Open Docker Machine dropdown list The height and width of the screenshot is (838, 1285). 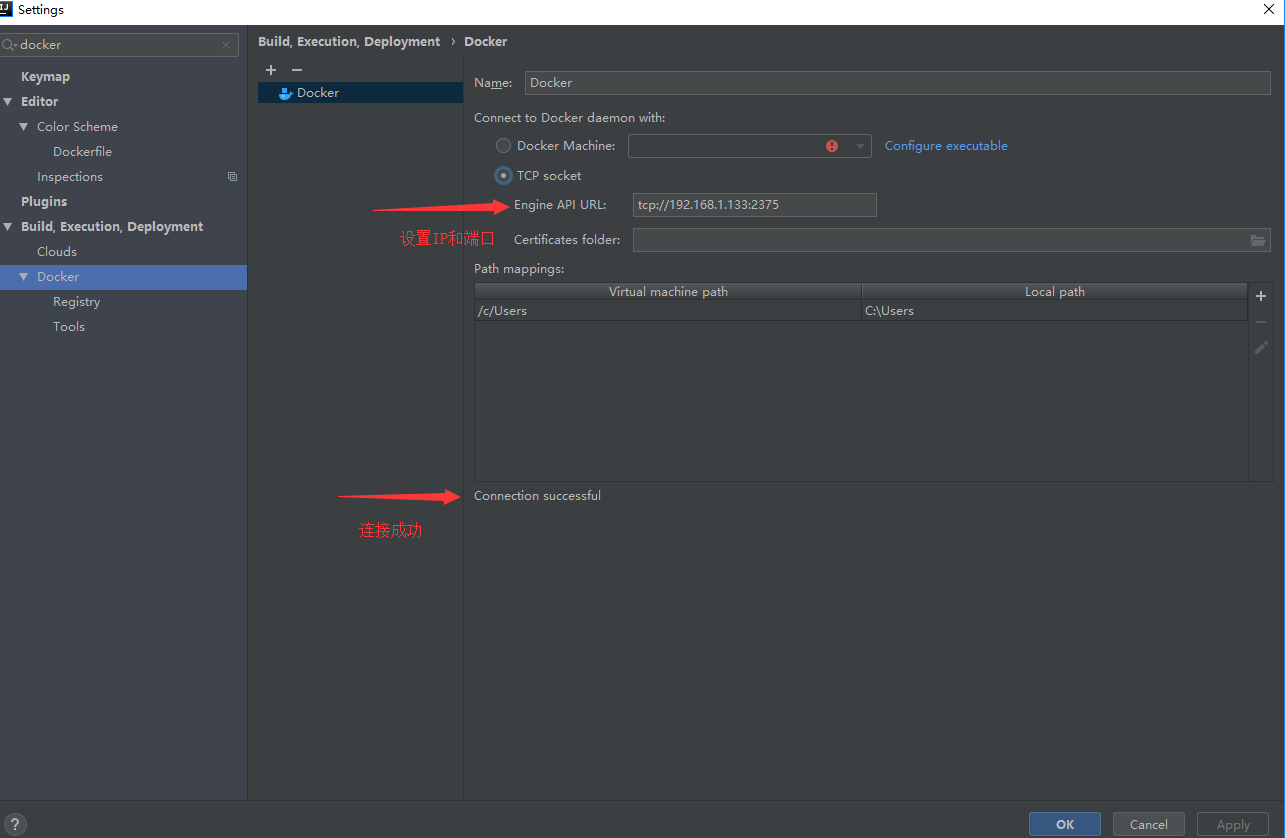(860, 146)
